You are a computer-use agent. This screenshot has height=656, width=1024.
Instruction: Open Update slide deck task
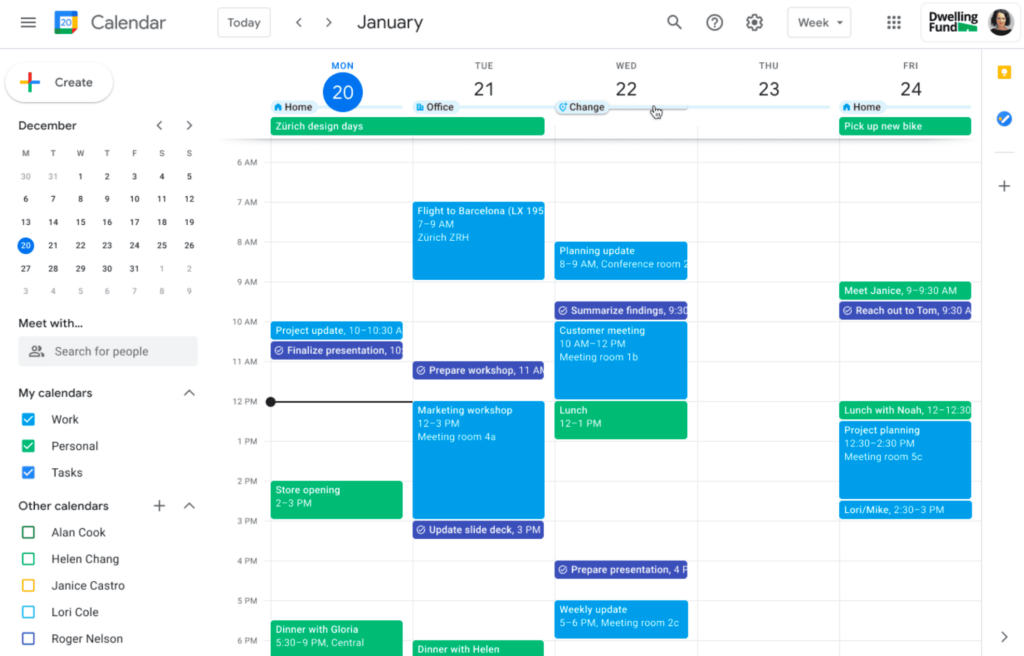click(478, 530)
